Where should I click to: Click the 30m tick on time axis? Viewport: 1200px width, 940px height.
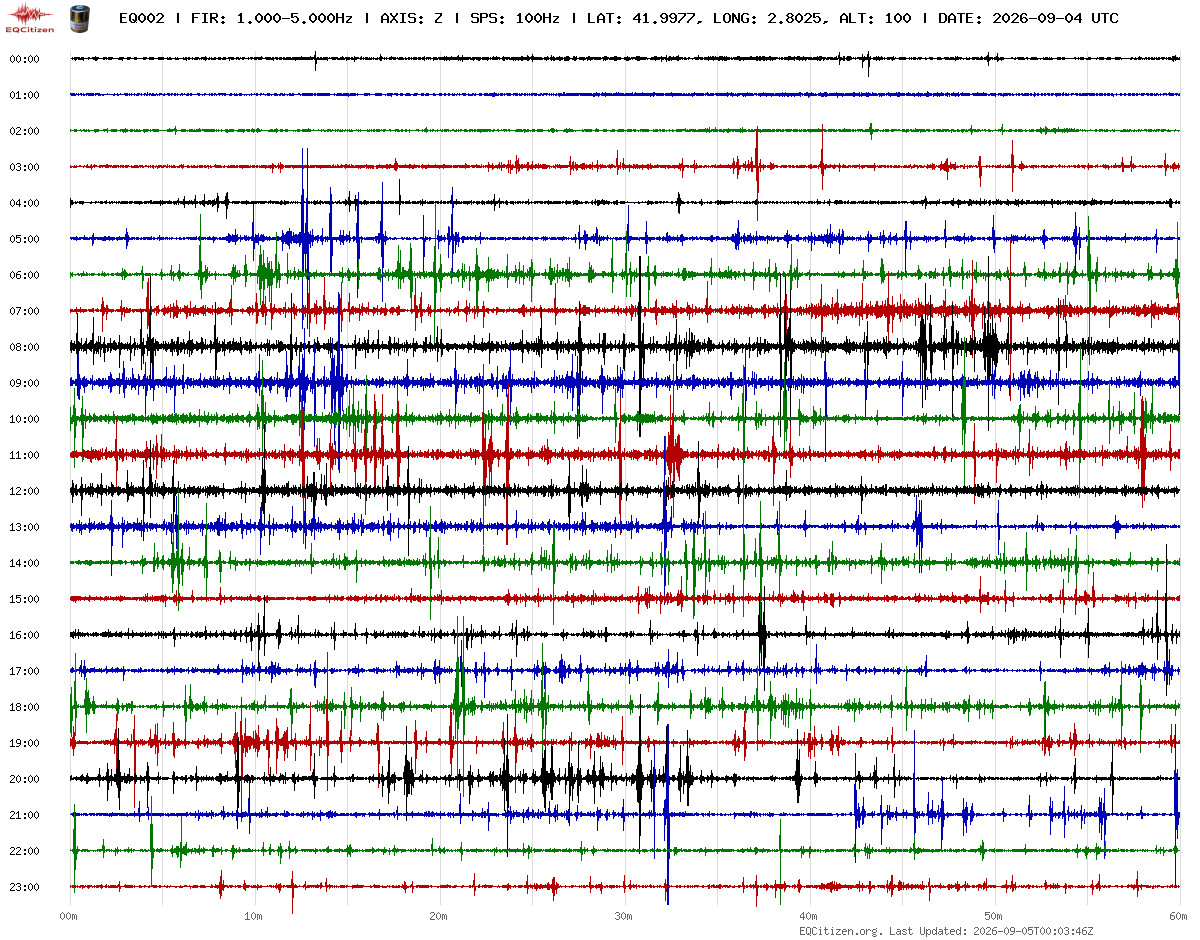[623, 916]
